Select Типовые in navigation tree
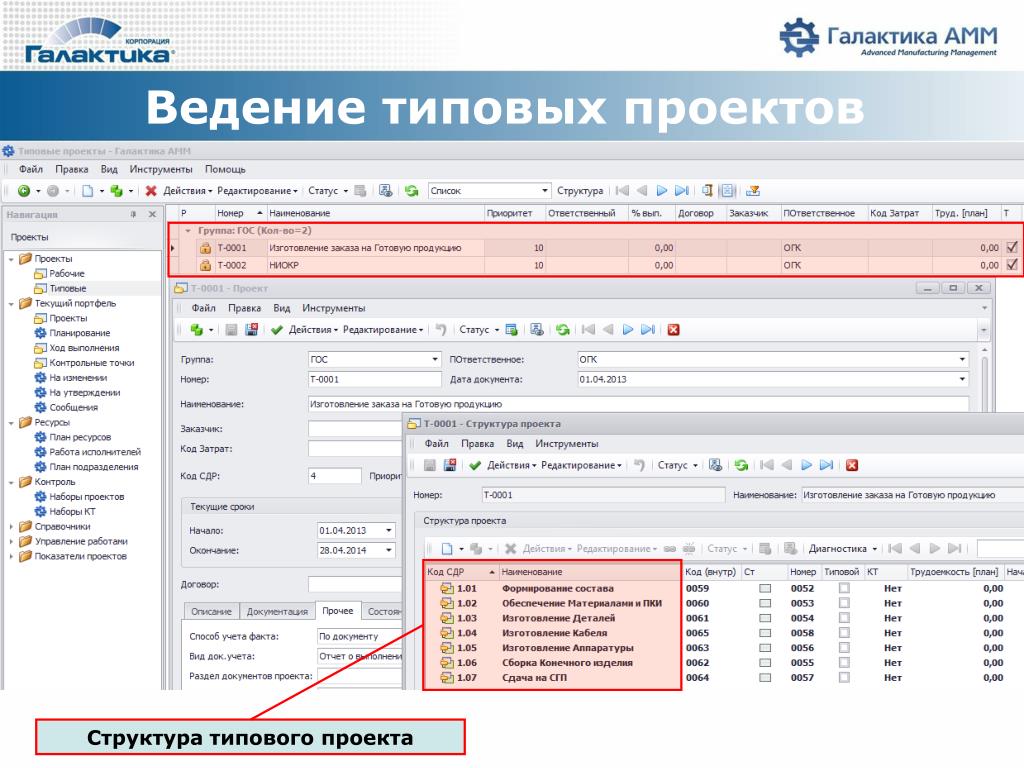The image size is (1024, 768). point(68,288)
